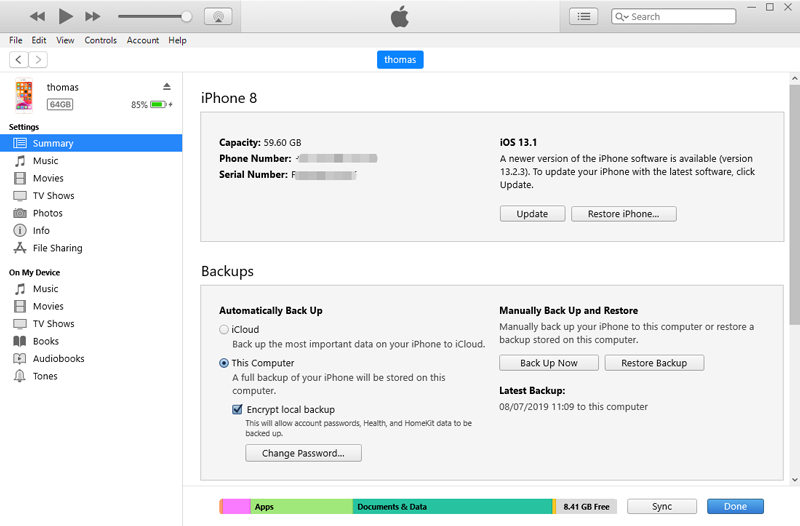
Task: Click Restore Backup button
Action: 654,363
